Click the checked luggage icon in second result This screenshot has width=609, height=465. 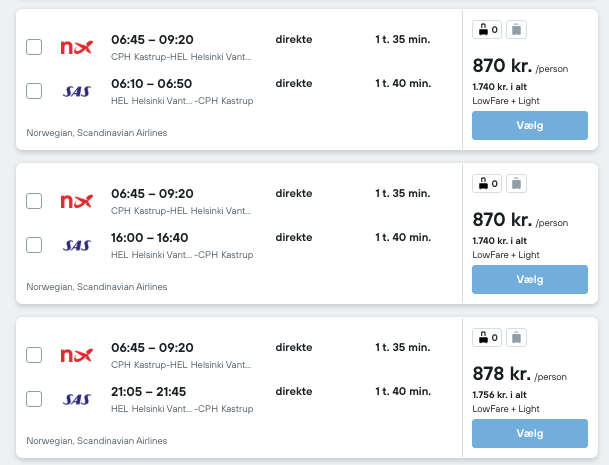(516, 183)
